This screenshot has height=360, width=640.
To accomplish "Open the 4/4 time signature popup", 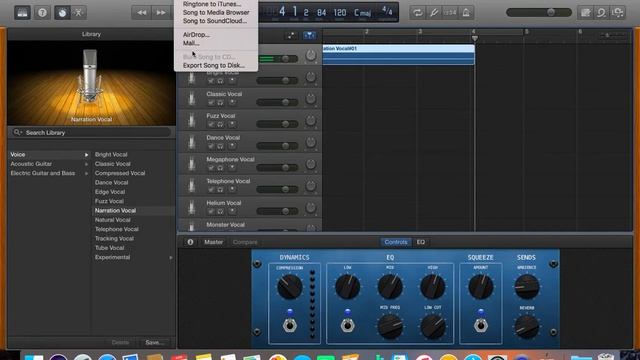I will [x=387, y=11].
